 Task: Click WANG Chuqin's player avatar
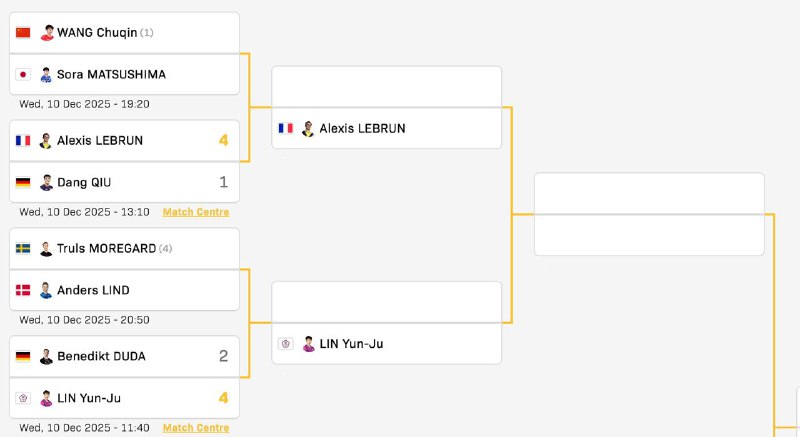(x=46, y=33)
